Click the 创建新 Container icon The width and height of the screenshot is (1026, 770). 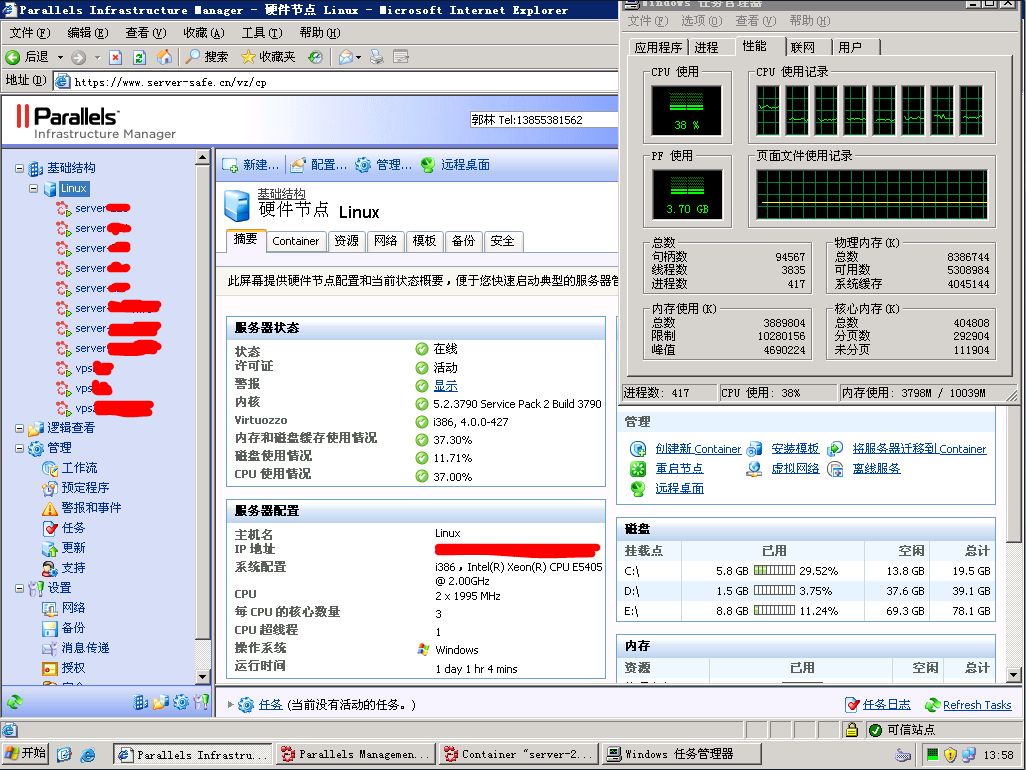point(638,449)
